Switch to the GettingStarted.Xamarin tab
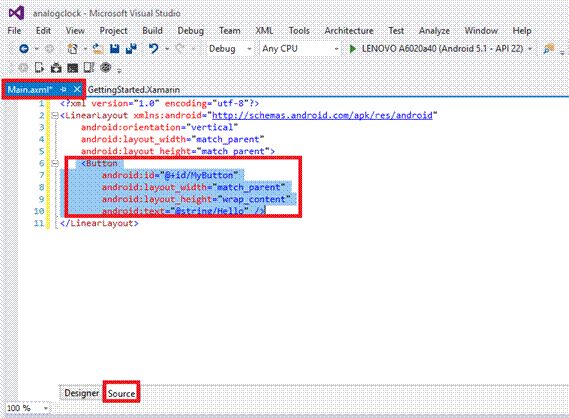Image resolution: width=569 pixels, height=418 pixels. point(134,90)
